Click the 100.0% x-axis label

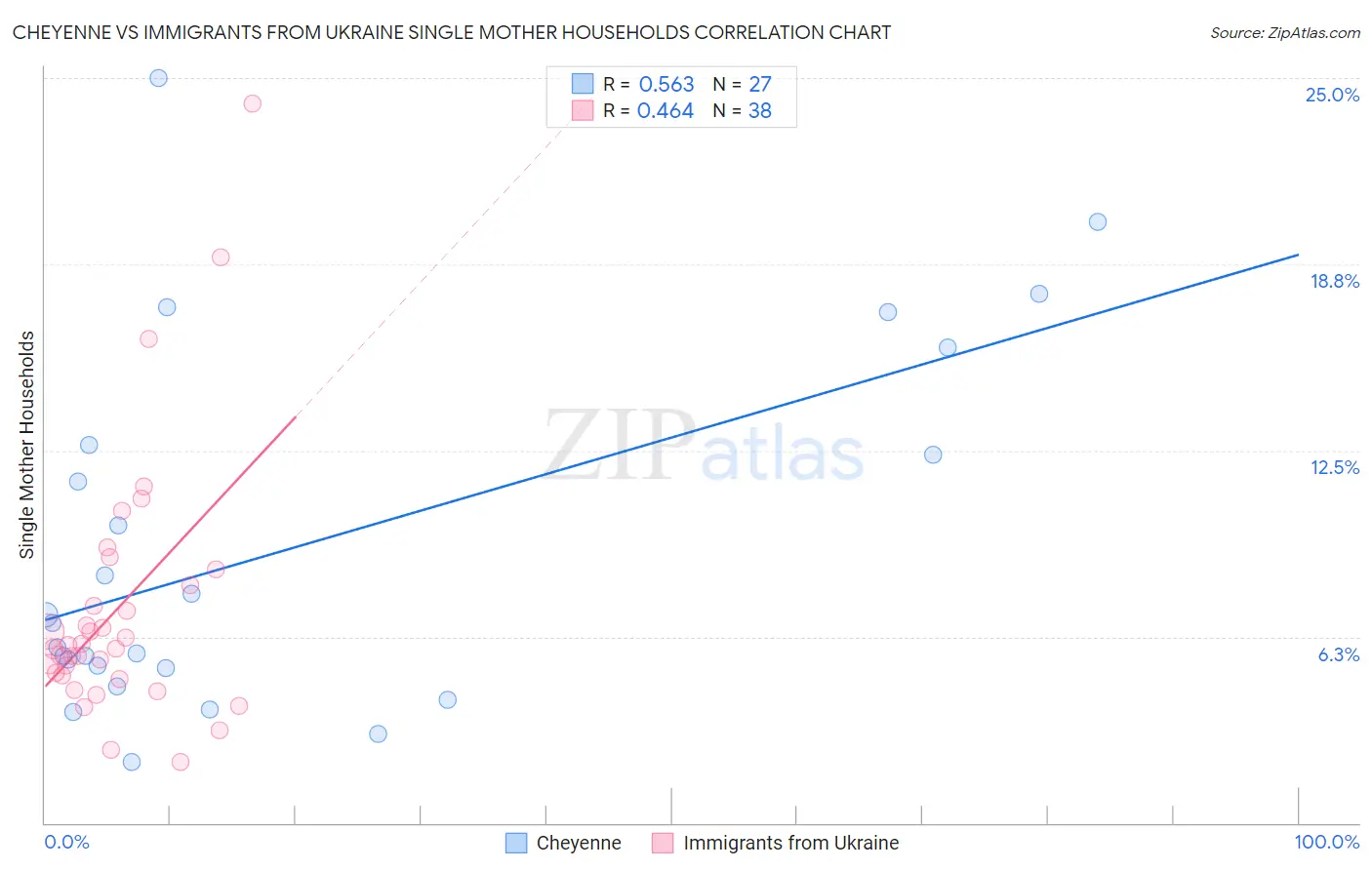[x=1327, y=842]
